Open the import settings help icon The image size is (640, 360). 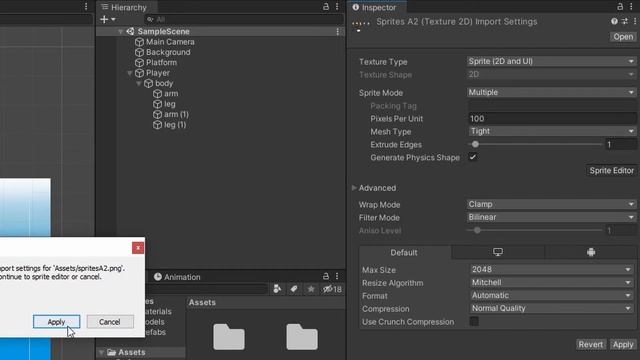pyautogui.click(x=614, y=22)
